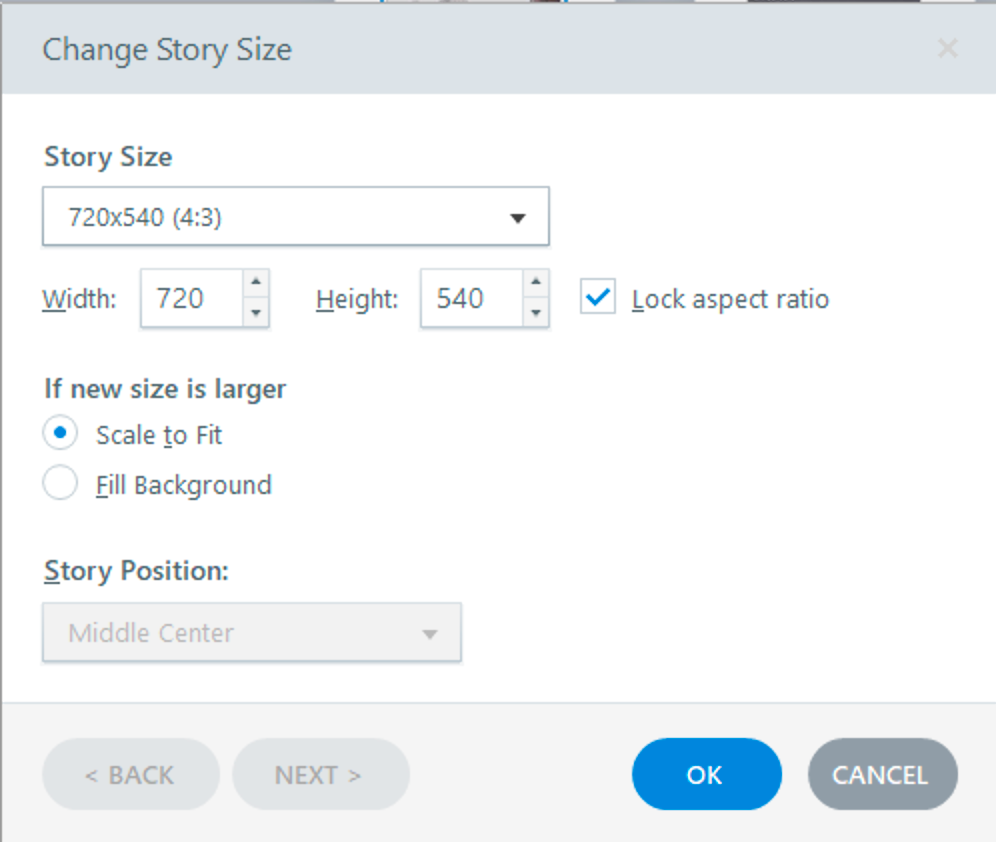Increase Height with the up arrow
This screenshot has width=996, height=842.
pyautogui.click(x=536, y=283)
